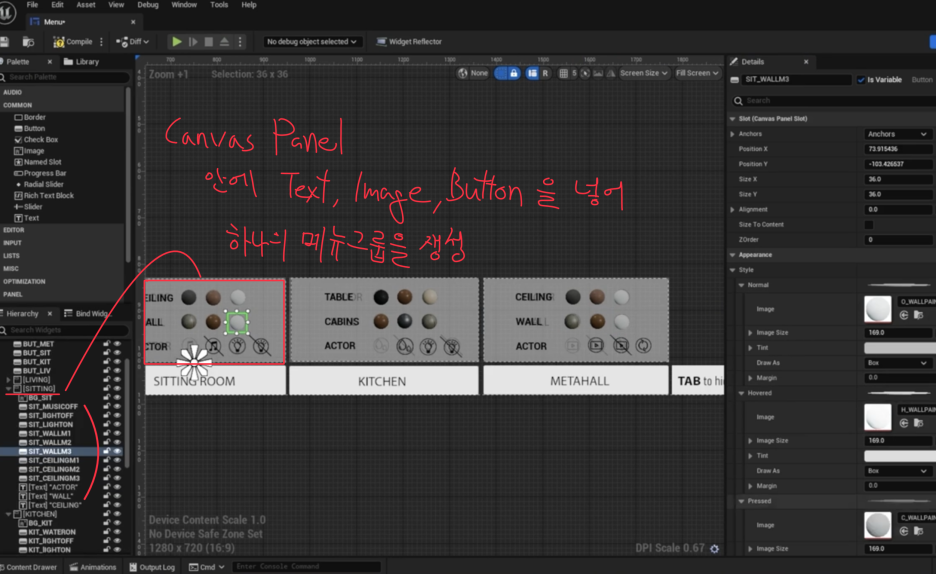The height and width of the screenshot is (574, 936).
Task: Open the Output Log
Action: (152, 567)
